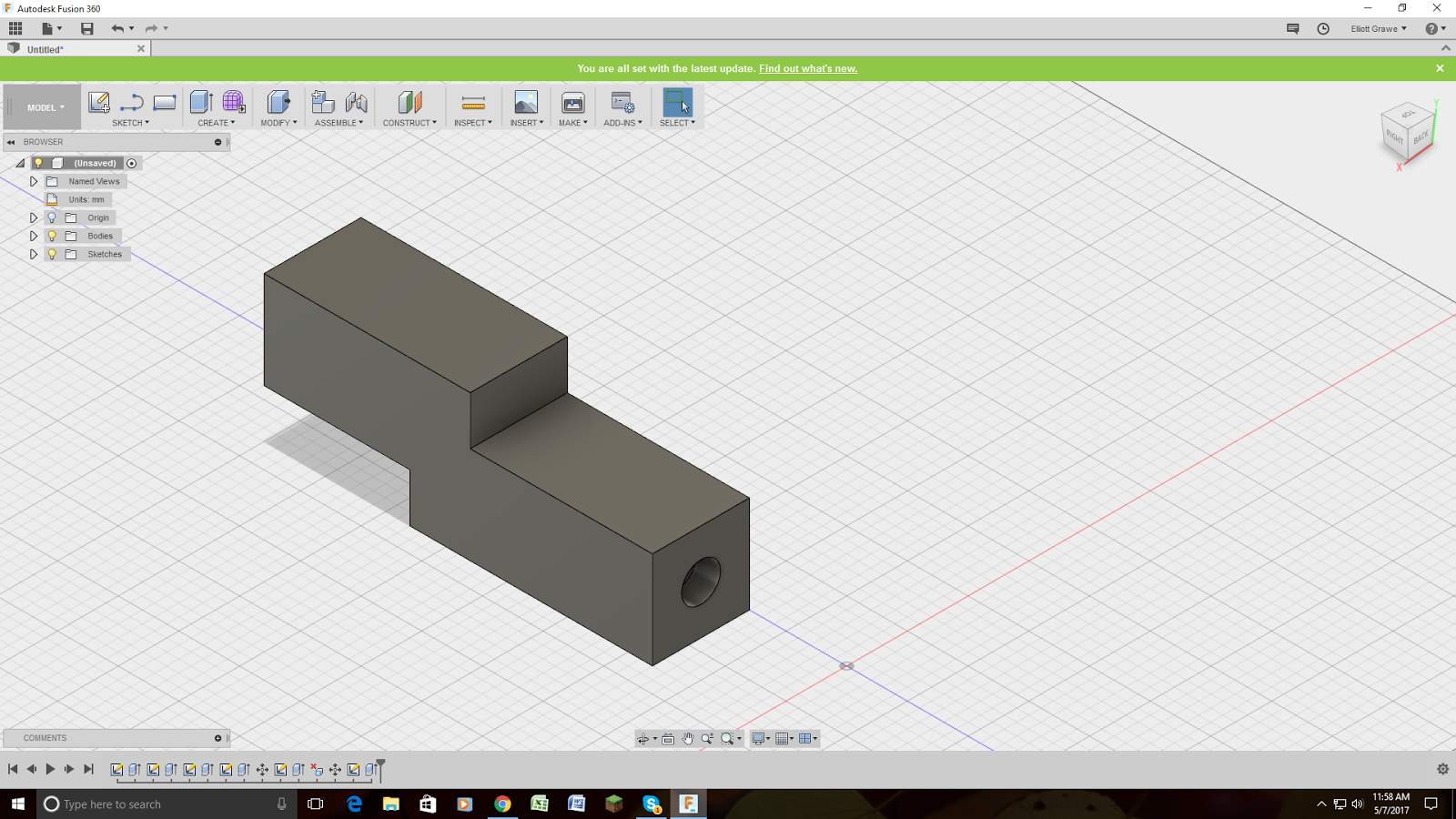This screenshot has height=819, width=1456.
Task: Select the Line sketch tool
Action: tap(132, 102)
